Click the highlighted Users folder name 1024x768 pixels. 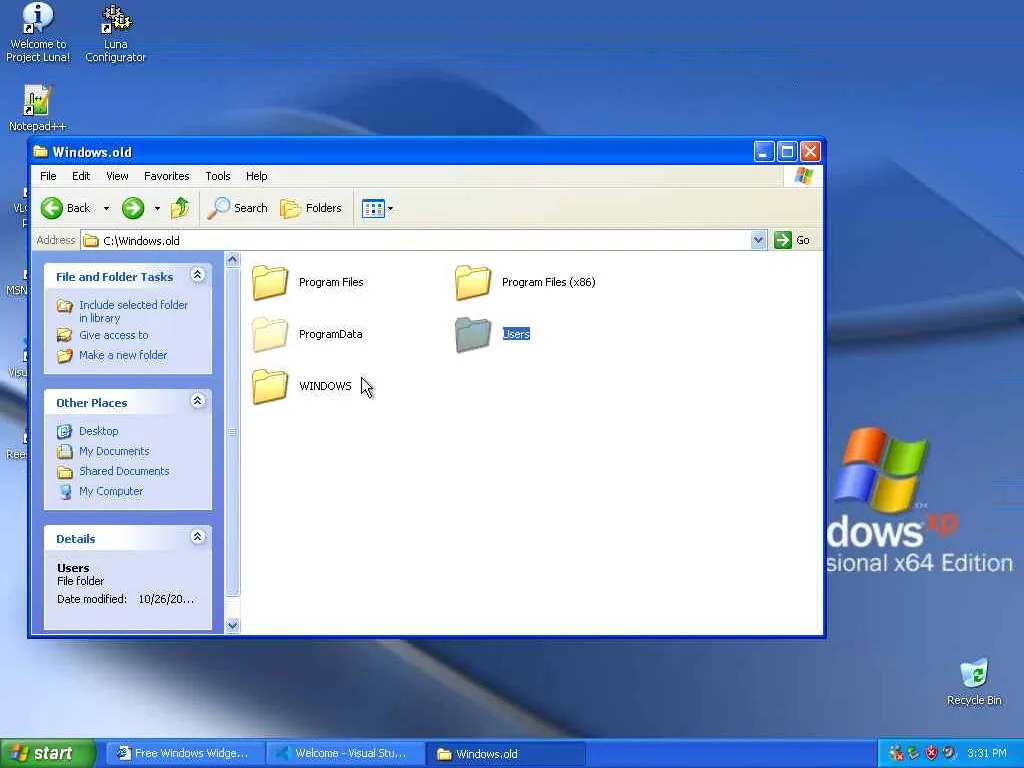tap(516, 334)
